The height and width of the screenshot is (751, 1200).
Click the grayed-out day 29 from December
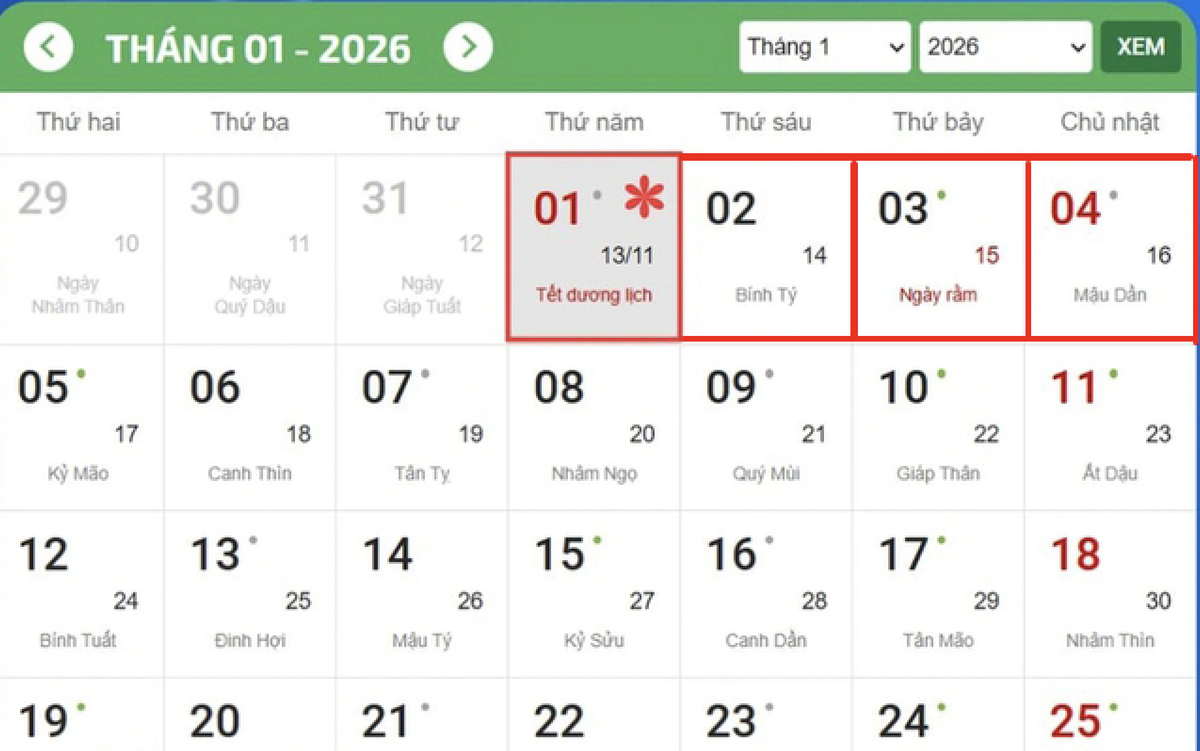pyautogui.click(x=80, y=245)
